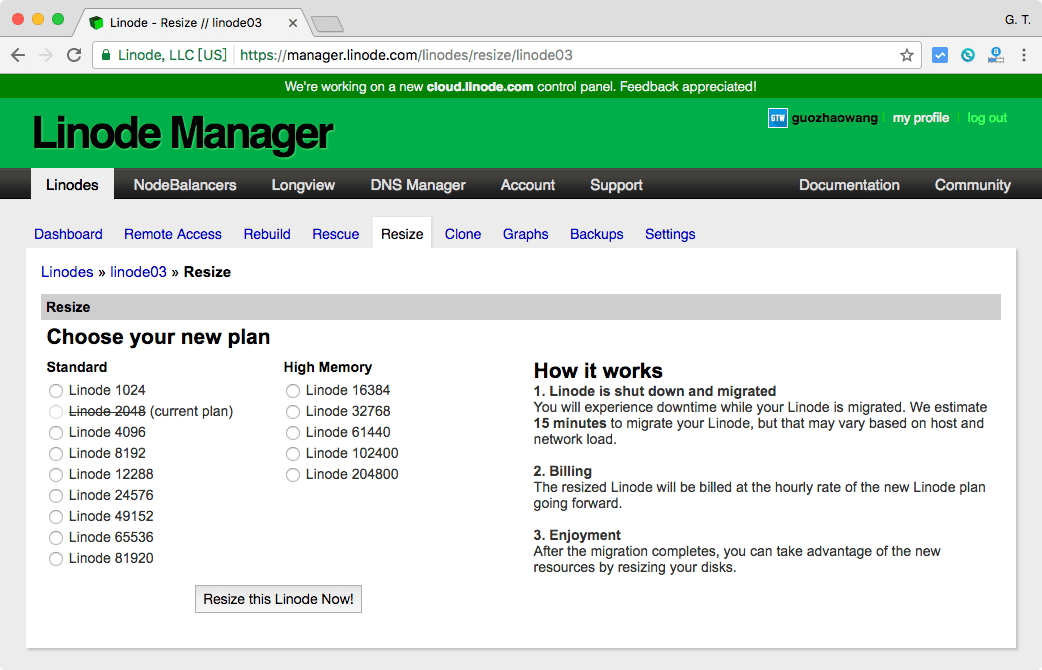Open the DNS Manager menu
The width and height of the screenshot is (1042, 670).
click(x=418, y=185)
